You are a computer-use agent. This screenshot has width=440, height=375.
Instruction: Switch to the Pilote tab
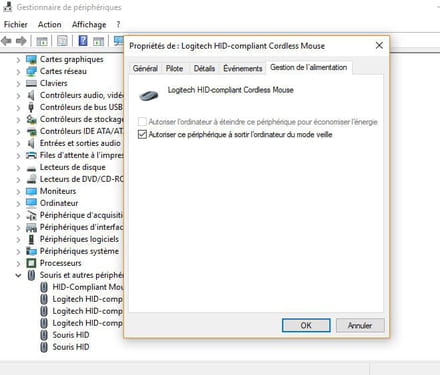174,69
